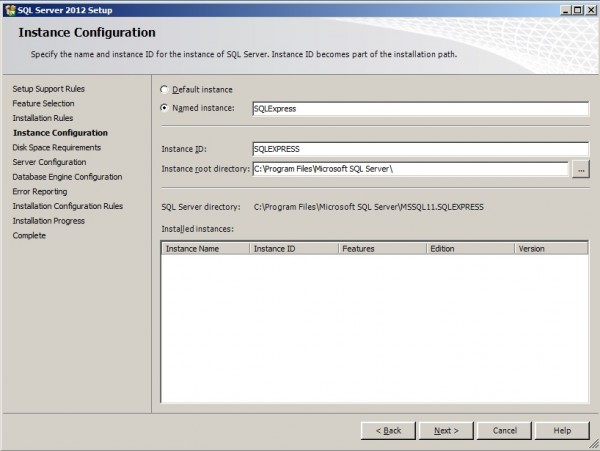Image resolution: width=600 pixels, height=451 pixels.
Task: Go to the previous page with Back
Action: click(x=388, y=431)
